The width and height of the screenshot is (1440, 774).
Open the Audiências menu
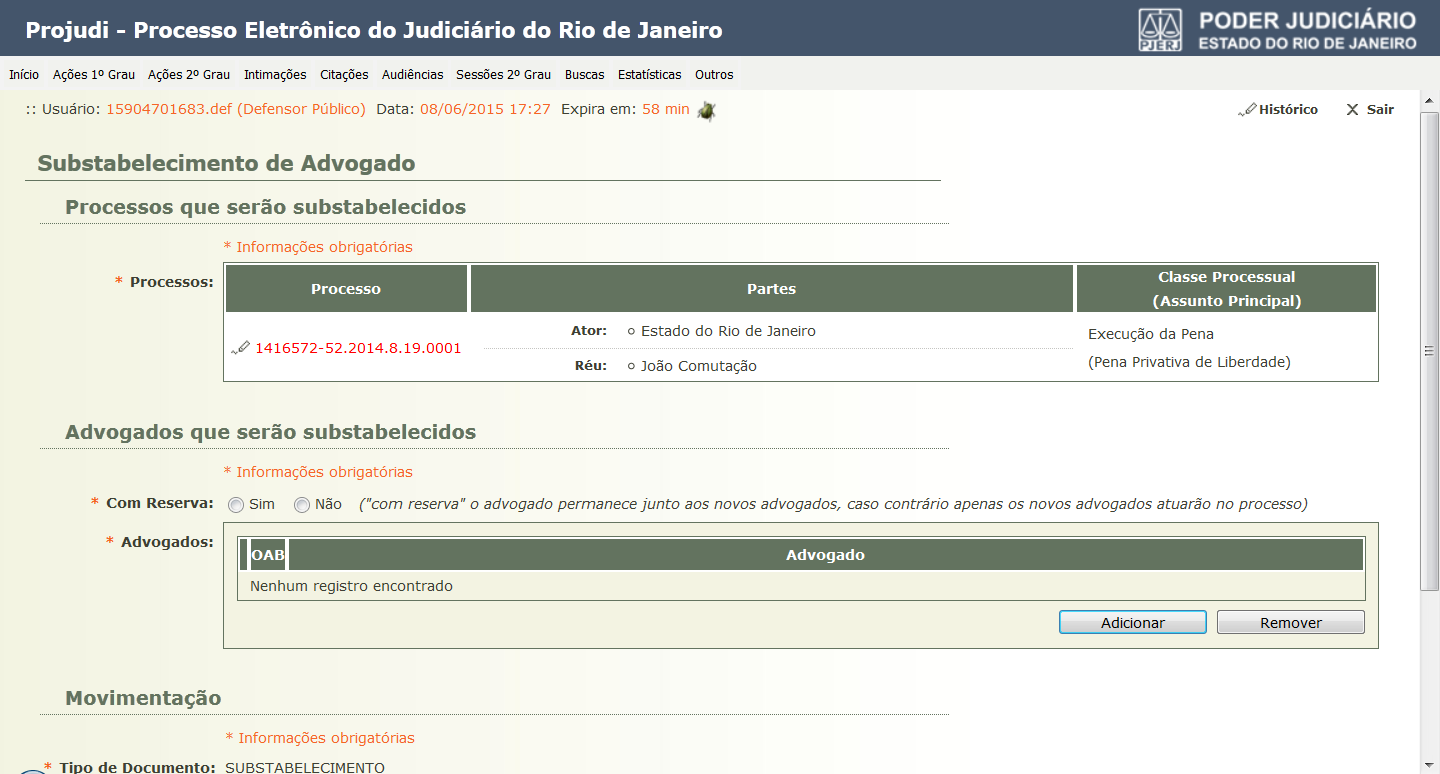point(412,75)
